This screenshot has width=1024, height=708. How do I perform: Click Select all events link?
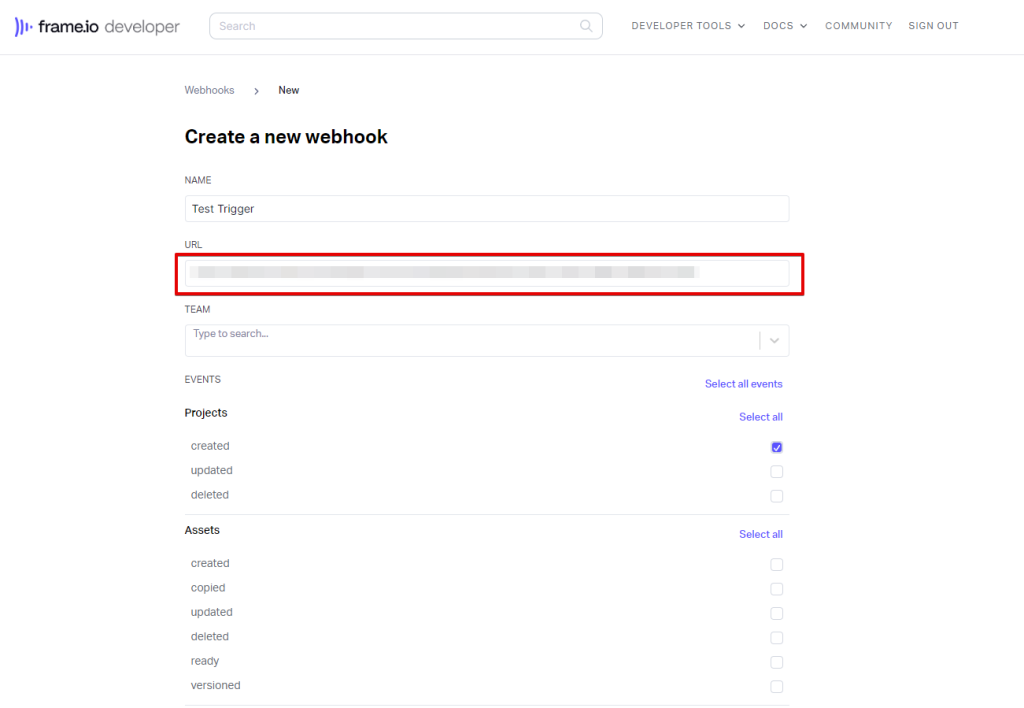tap(743, 384)
